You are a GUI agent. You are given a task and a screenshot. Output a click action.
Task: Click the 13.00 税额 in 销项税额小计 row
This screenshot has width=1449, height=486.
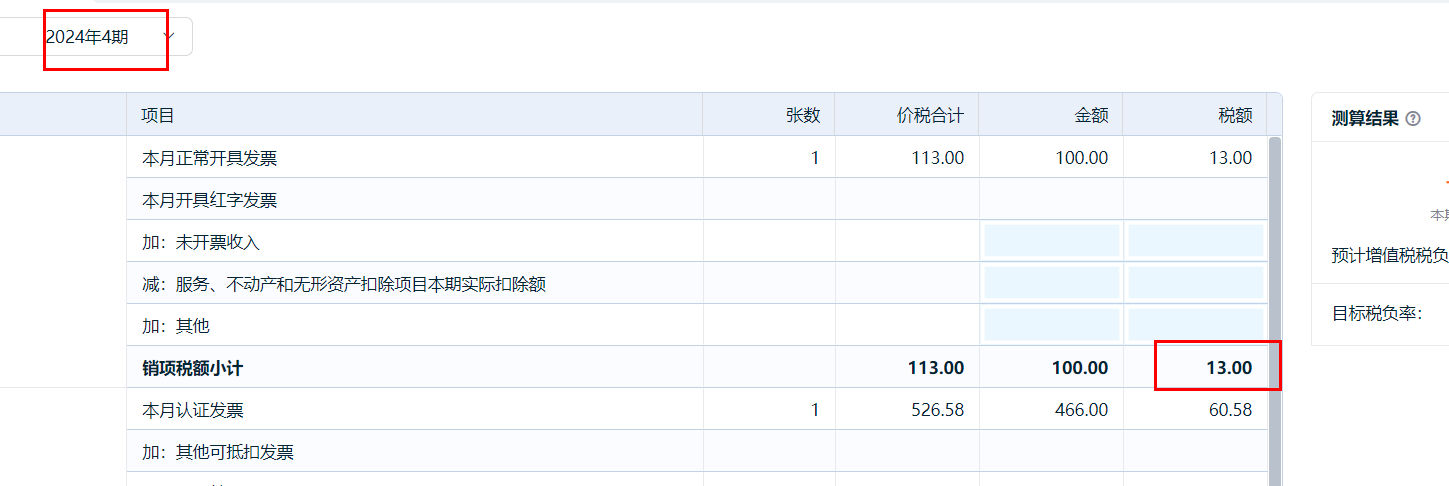[1228, 368]
